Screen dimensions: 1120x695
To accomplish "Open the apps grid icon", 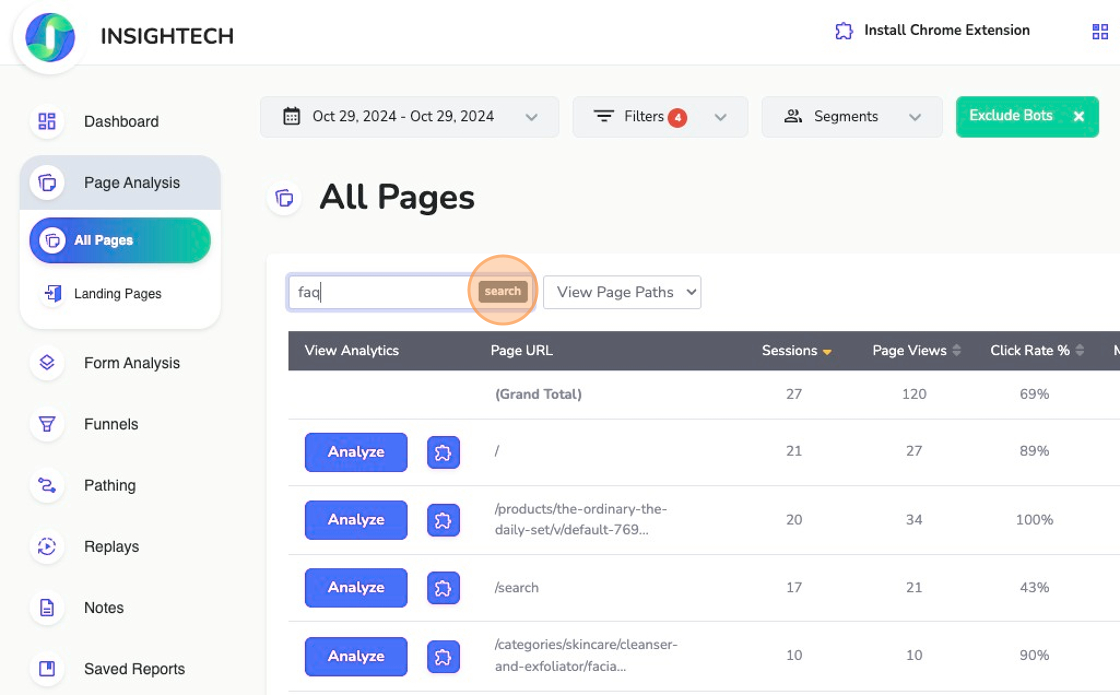I will pos(1100,32).
